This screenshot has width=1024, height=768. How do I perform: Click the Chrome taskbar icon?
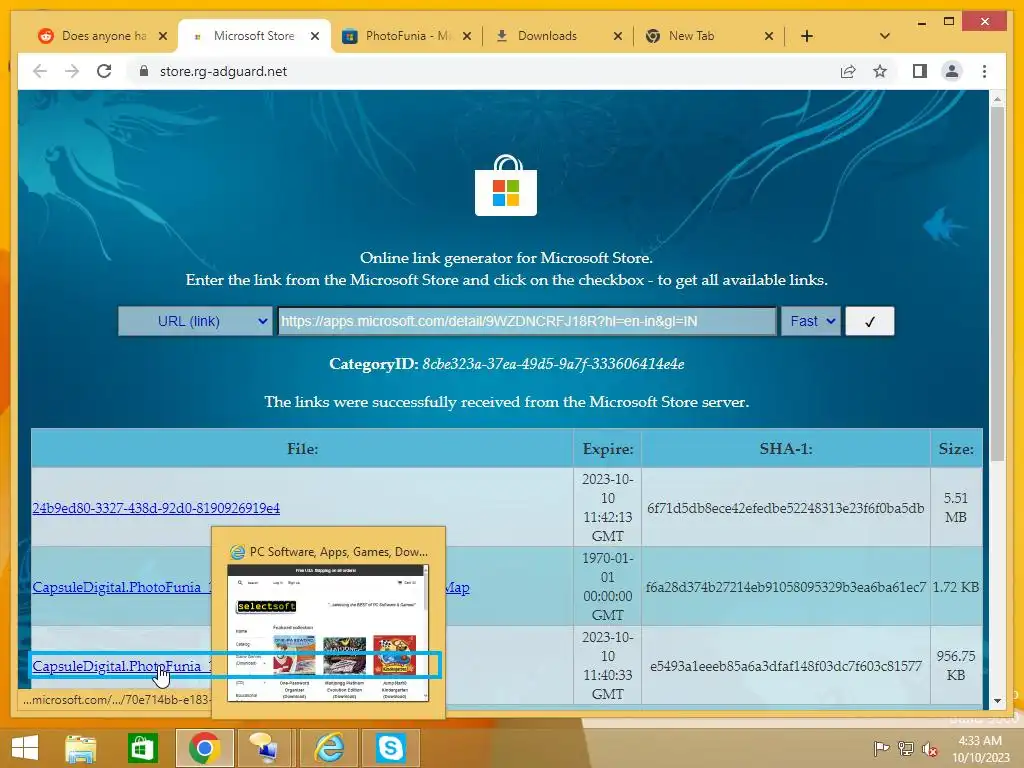(x=204, y=748)
